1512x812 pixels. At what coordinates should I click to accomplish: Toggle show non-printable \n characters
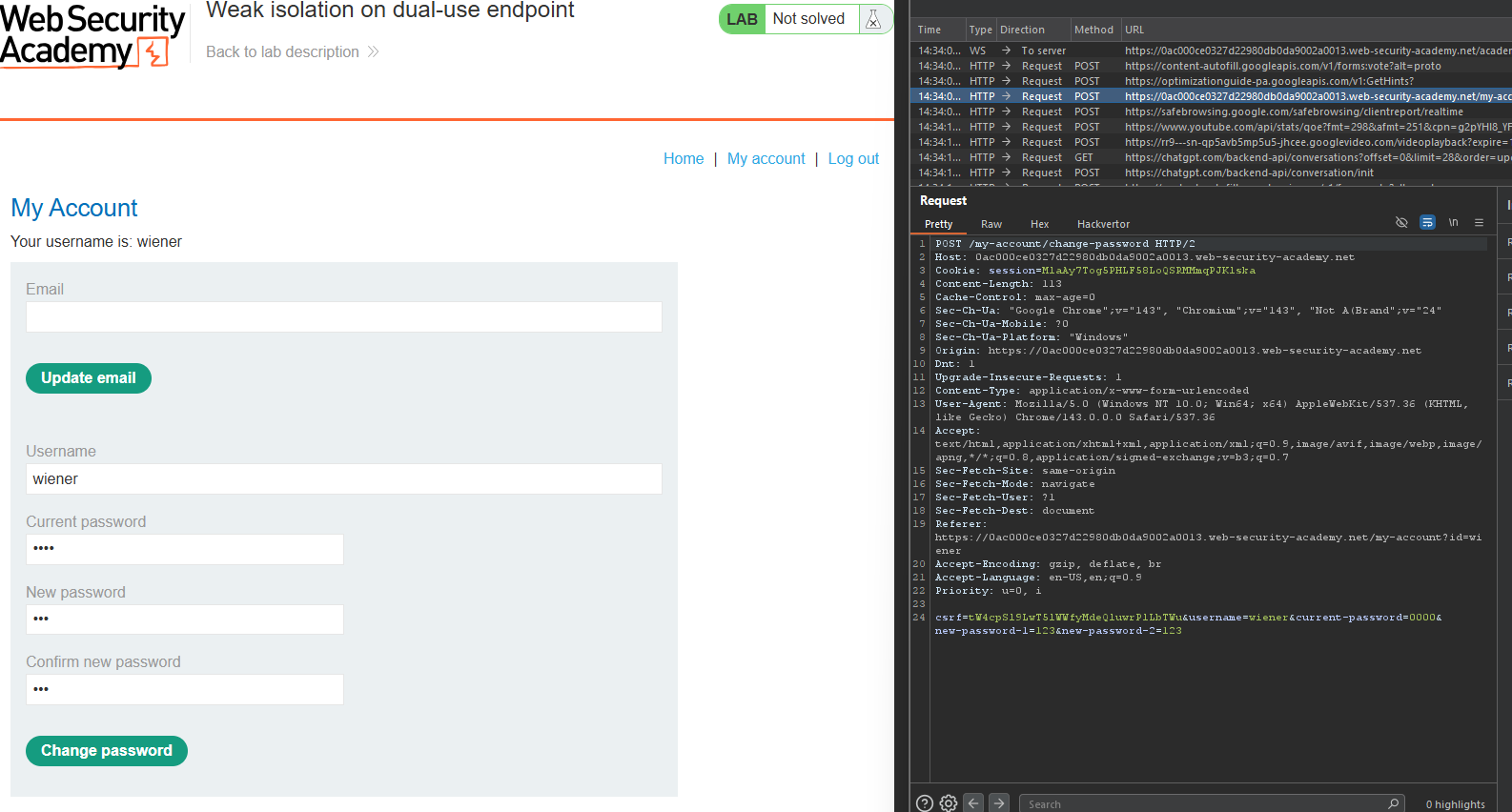click(1453, 222)
